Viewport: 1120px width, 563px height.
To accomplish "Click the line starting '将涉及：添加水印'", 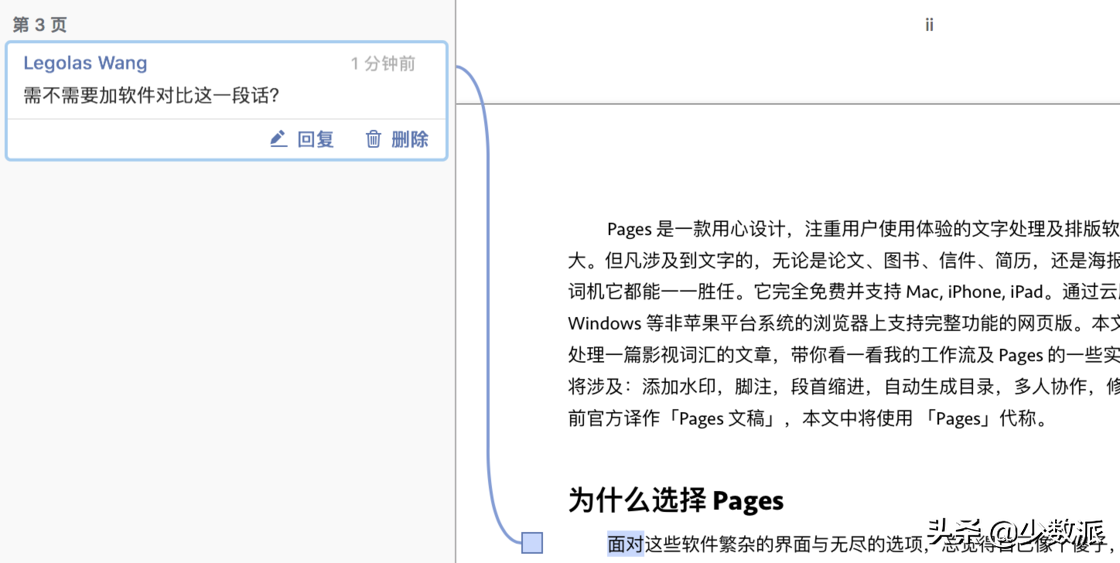I will pyautogui.click(x=844, y=387).
